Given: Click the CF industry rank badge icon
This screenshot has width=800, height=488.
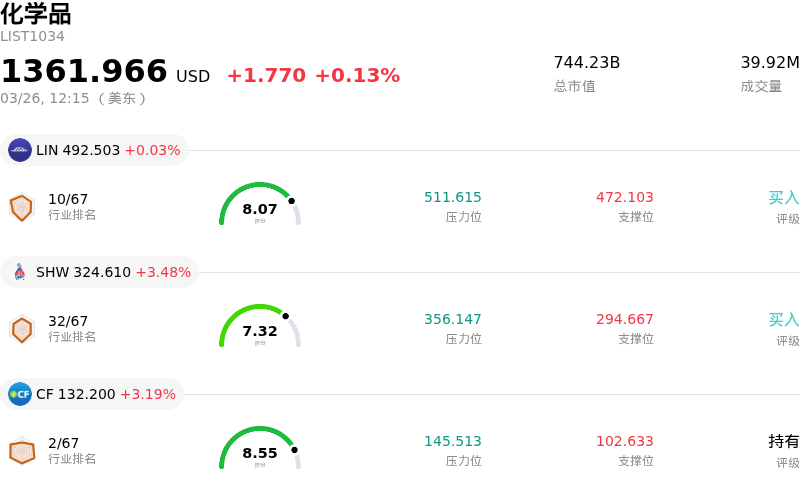Looking at the screenshot, I should click(21, 451).
